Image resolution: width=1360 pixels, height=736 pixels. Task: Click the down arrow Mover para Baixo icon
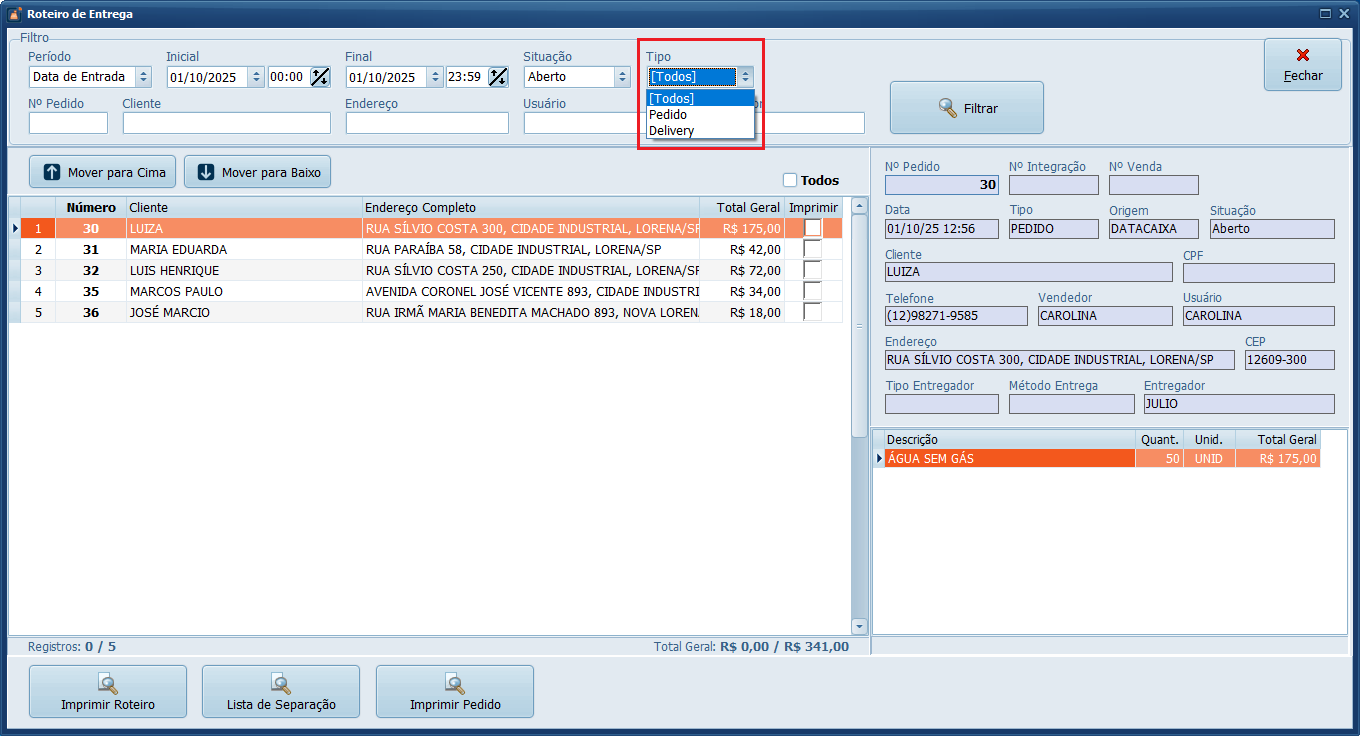coord(206,172)
